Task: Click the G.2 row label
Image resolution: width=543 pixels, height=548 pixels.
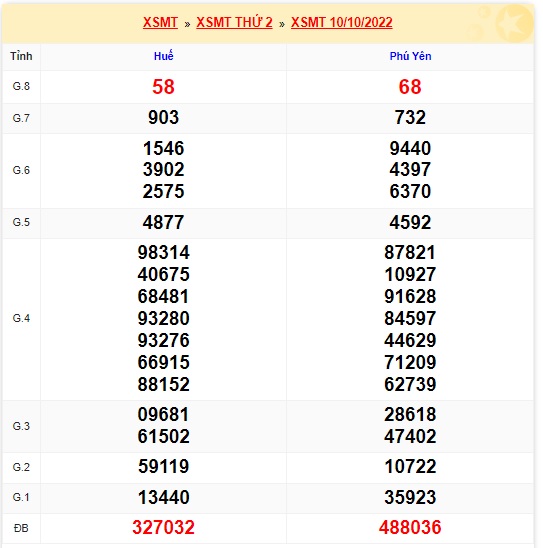Action: [x=21, y=467]
